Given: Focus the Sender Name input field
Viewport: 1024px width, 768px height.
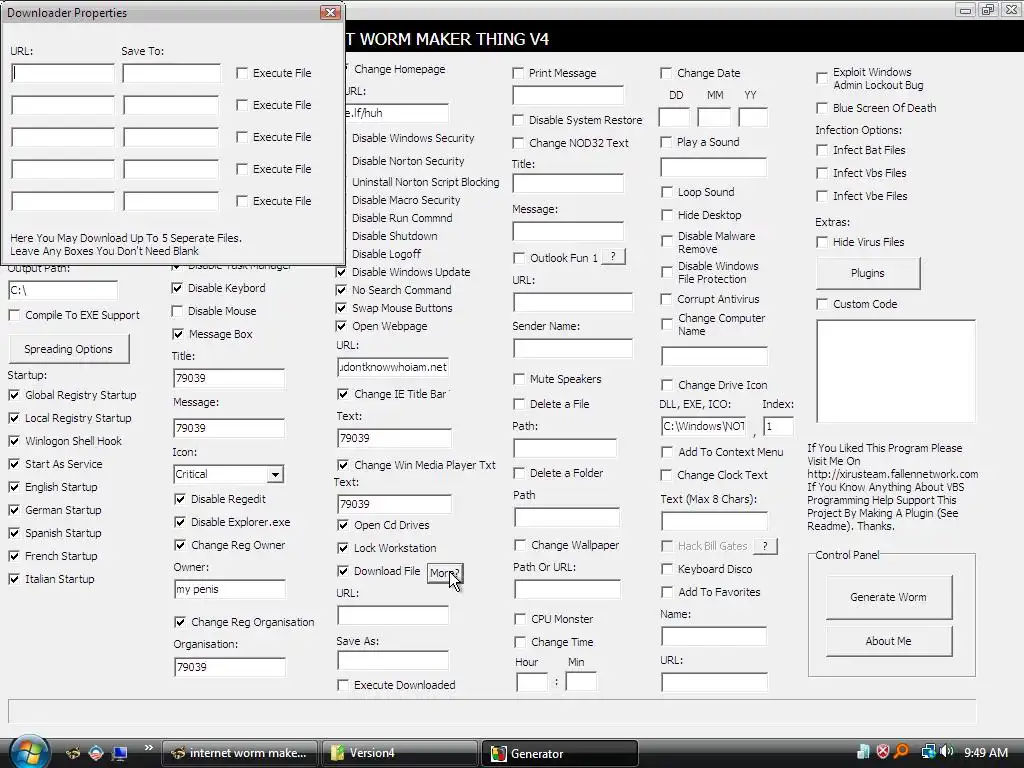Looking at the screenshot, I should click(573, 348).
